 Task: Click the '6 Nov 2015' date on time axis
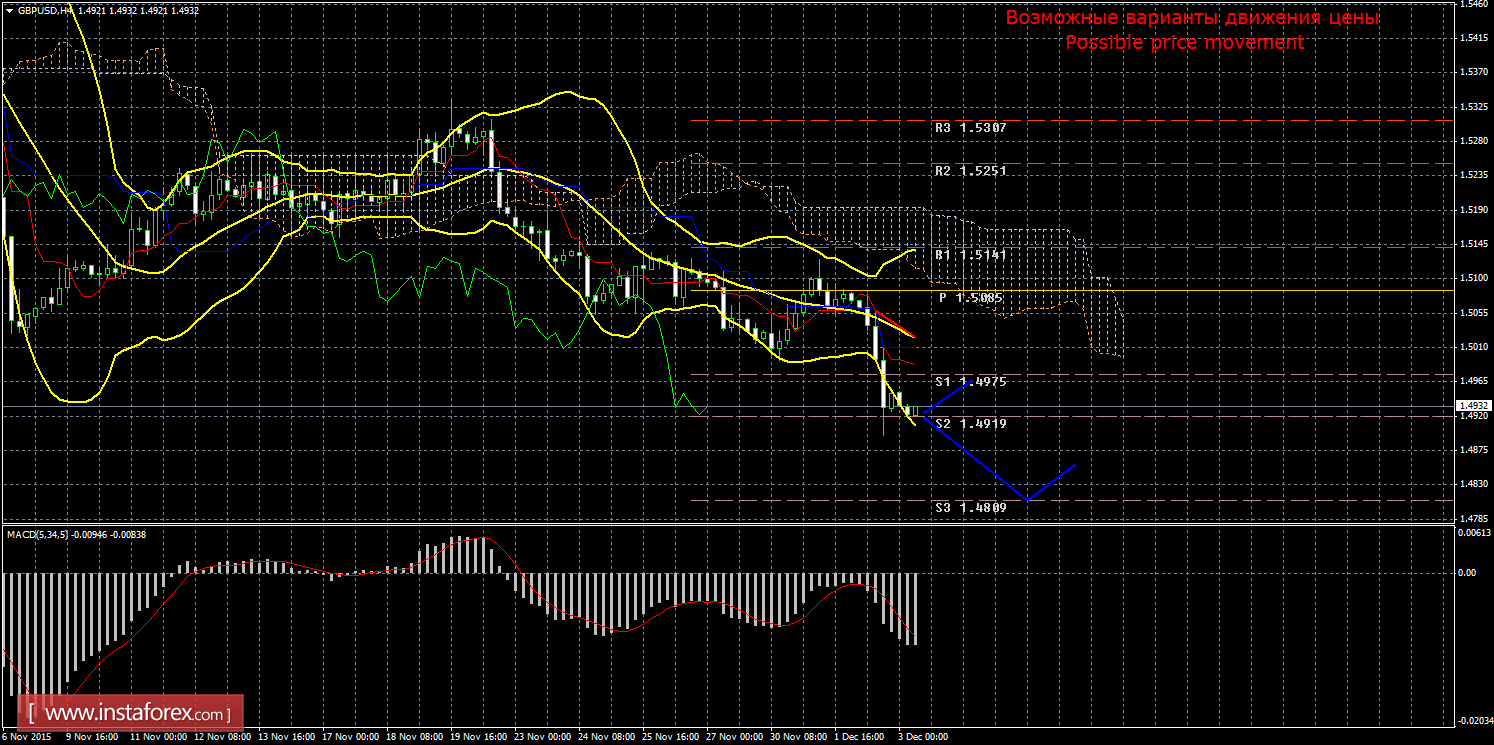coord(25,737)
